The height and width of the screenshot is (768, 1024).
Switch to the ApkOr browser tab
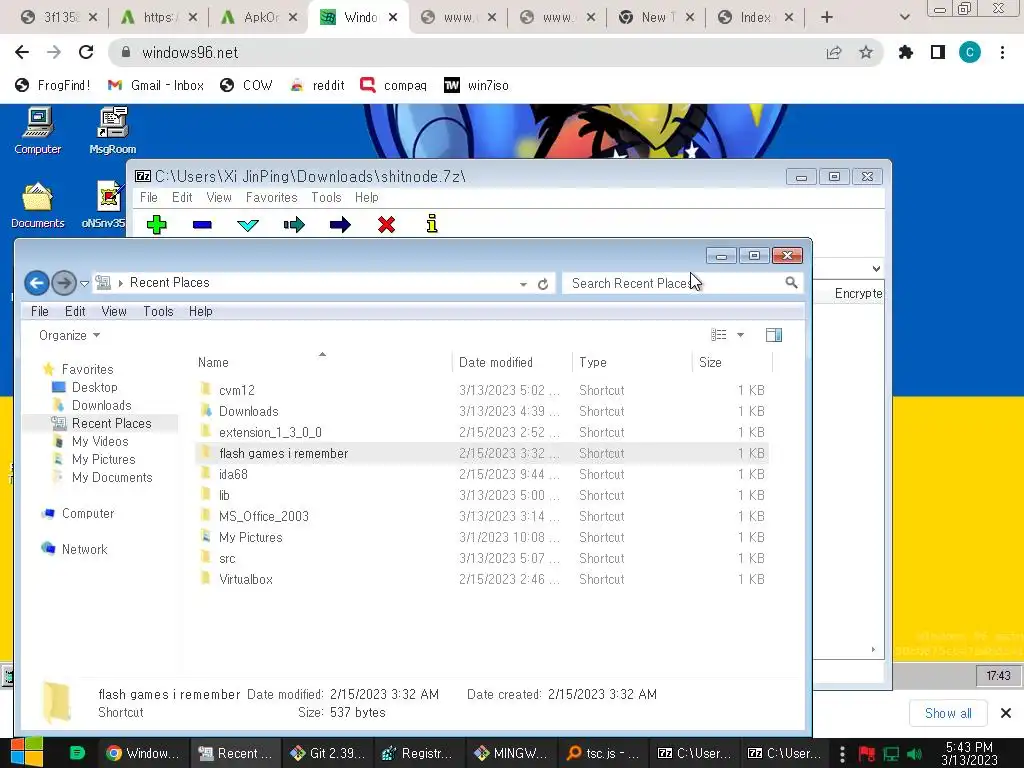point(258,18)
